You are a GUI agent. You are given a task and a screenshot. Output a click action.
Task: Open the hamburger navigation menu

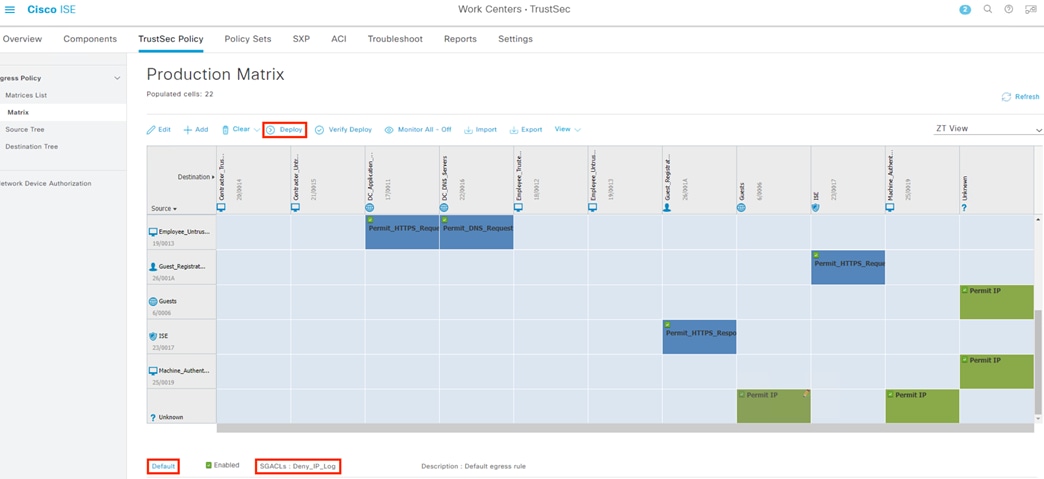(x=10, y=9)
